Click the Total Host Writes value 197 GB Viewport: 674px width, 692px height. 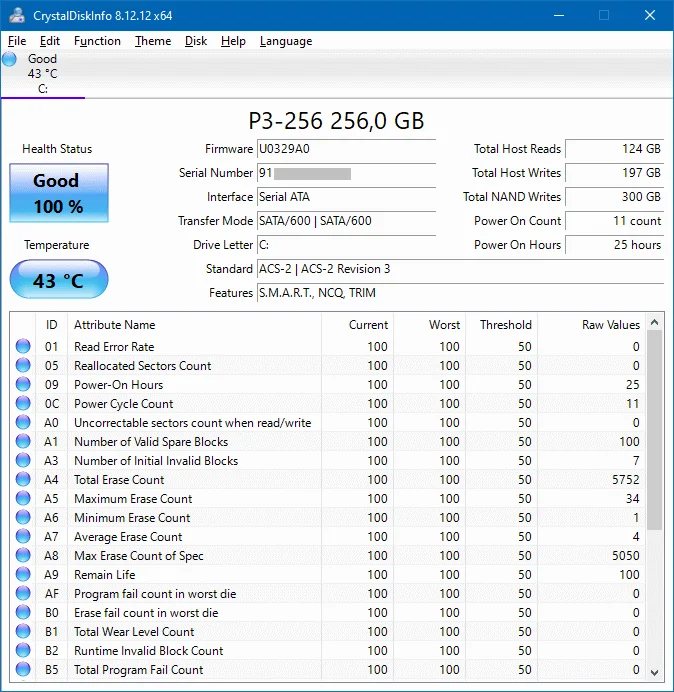pyautogui.click(x=614, y=173)
